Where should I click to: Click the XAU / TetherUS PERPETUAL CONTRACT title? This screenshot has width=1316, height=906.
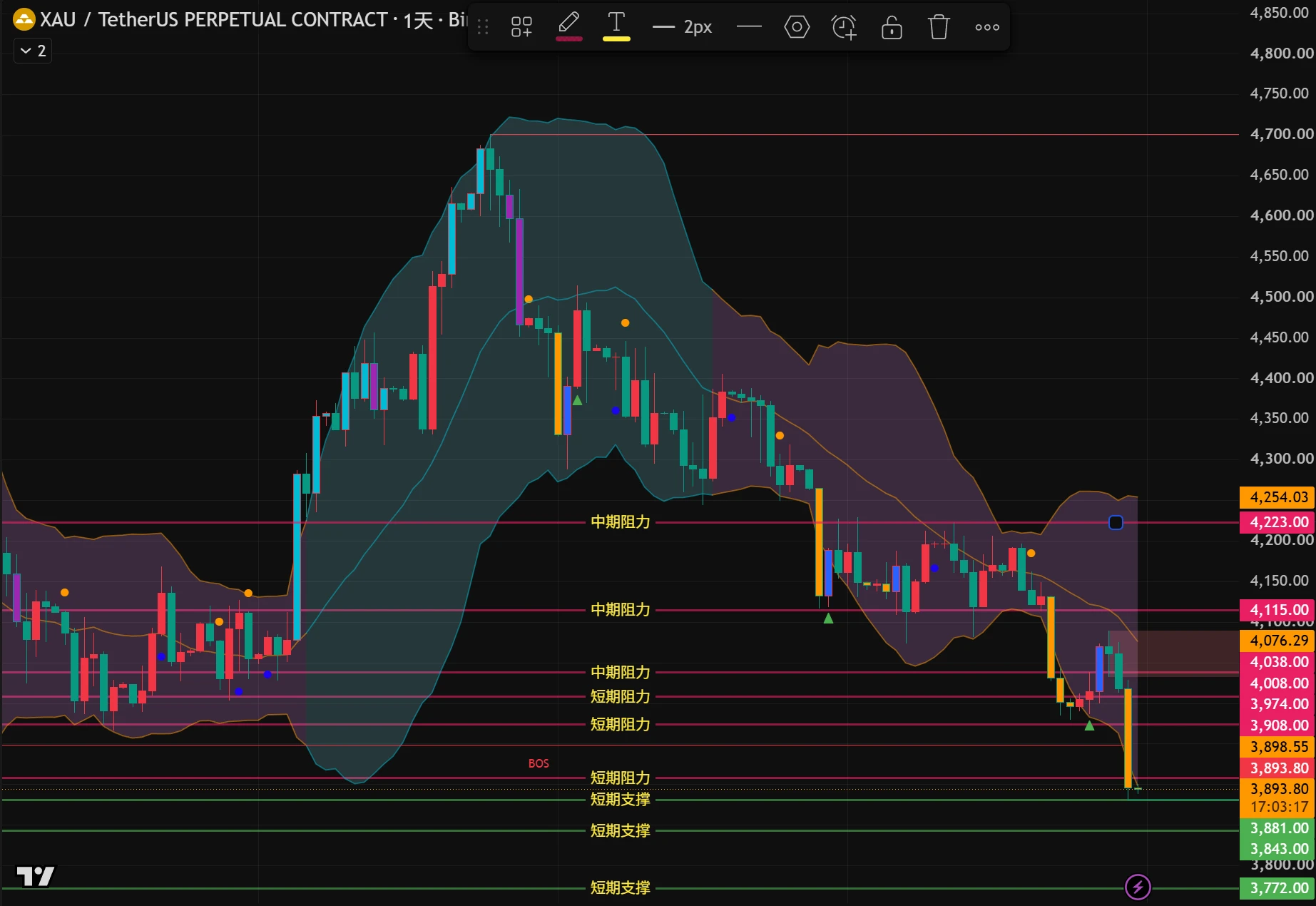coord(213,19)
